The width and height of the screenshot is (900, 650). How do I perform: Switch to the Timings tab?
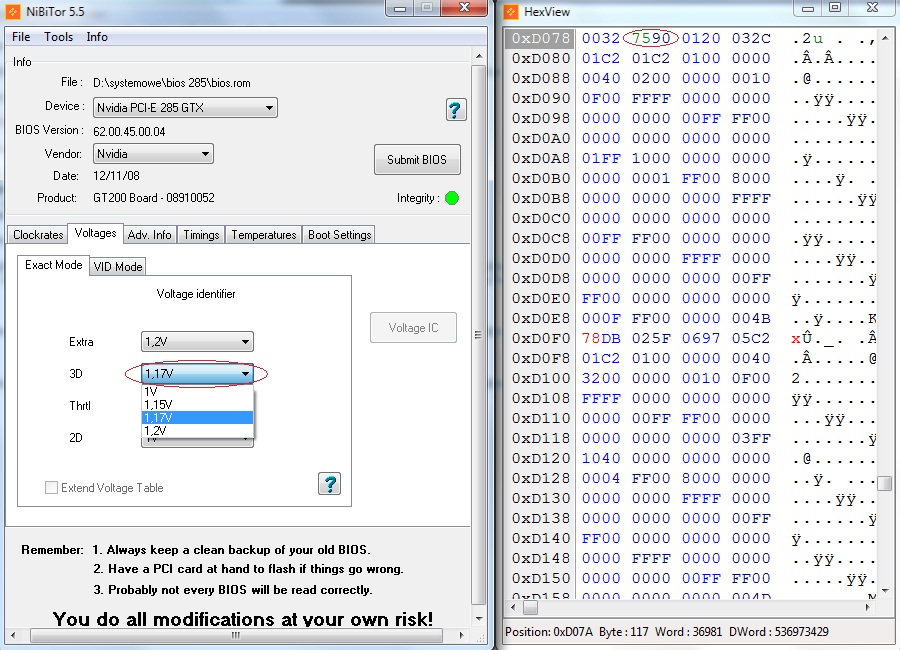coord(201,234)
